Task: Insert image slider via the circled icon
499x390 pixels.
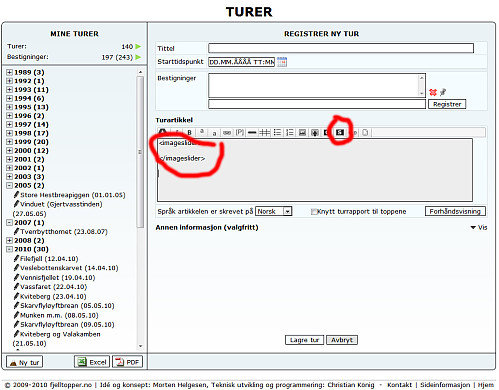Action: click(340, 132)
